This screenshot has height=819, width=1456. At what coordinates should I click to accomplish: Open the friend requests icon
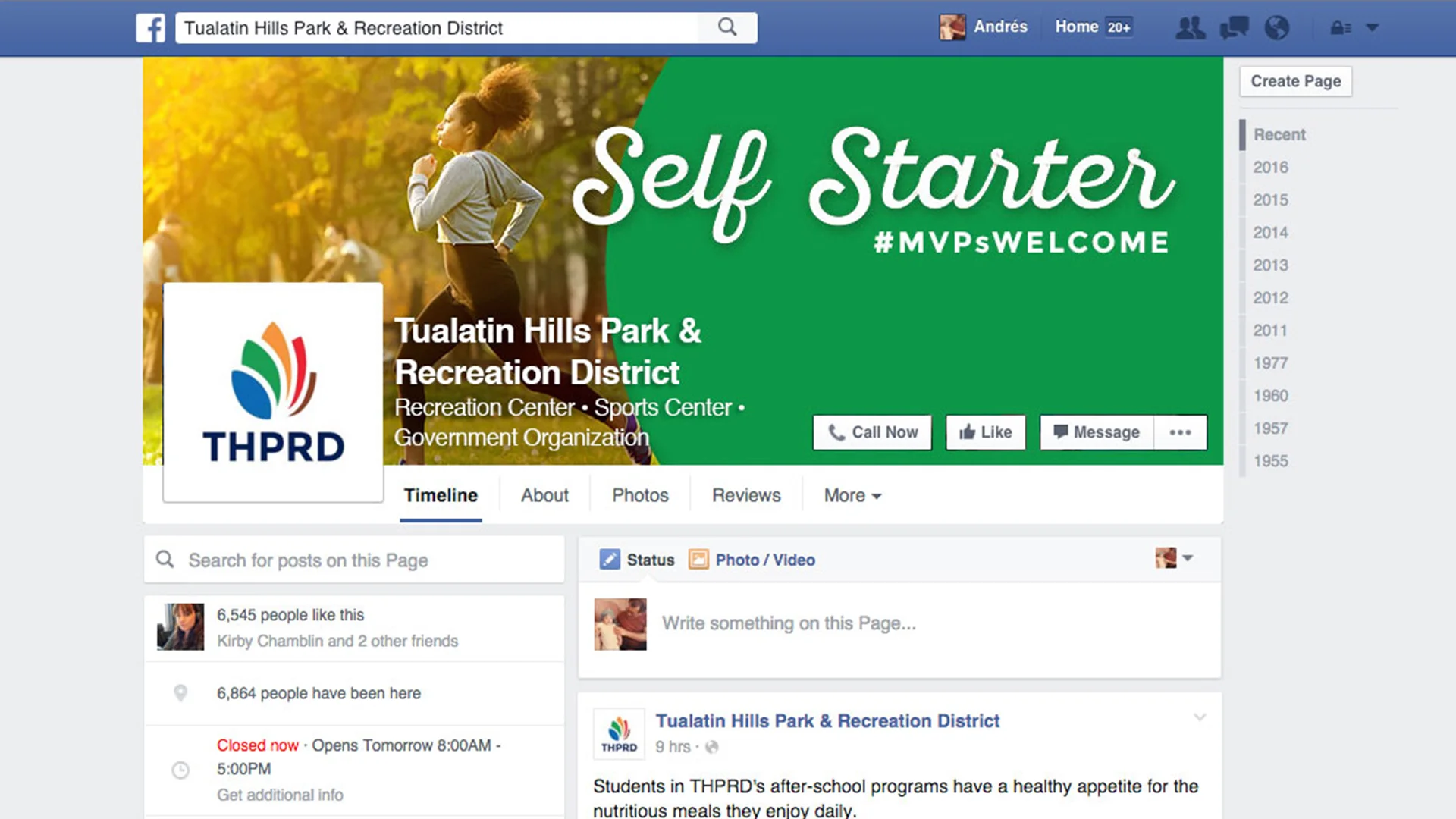tap(1190, 28)
